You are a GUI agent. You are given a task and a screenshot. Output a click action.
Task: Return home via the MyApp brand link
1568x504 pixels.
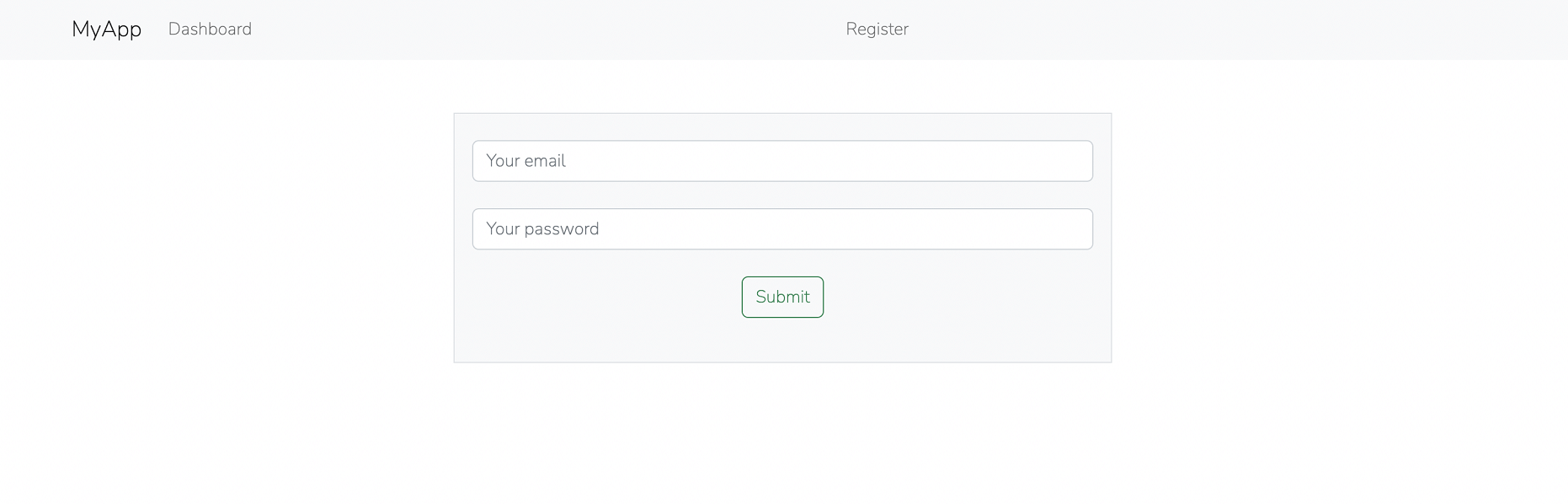coord(106,29)
